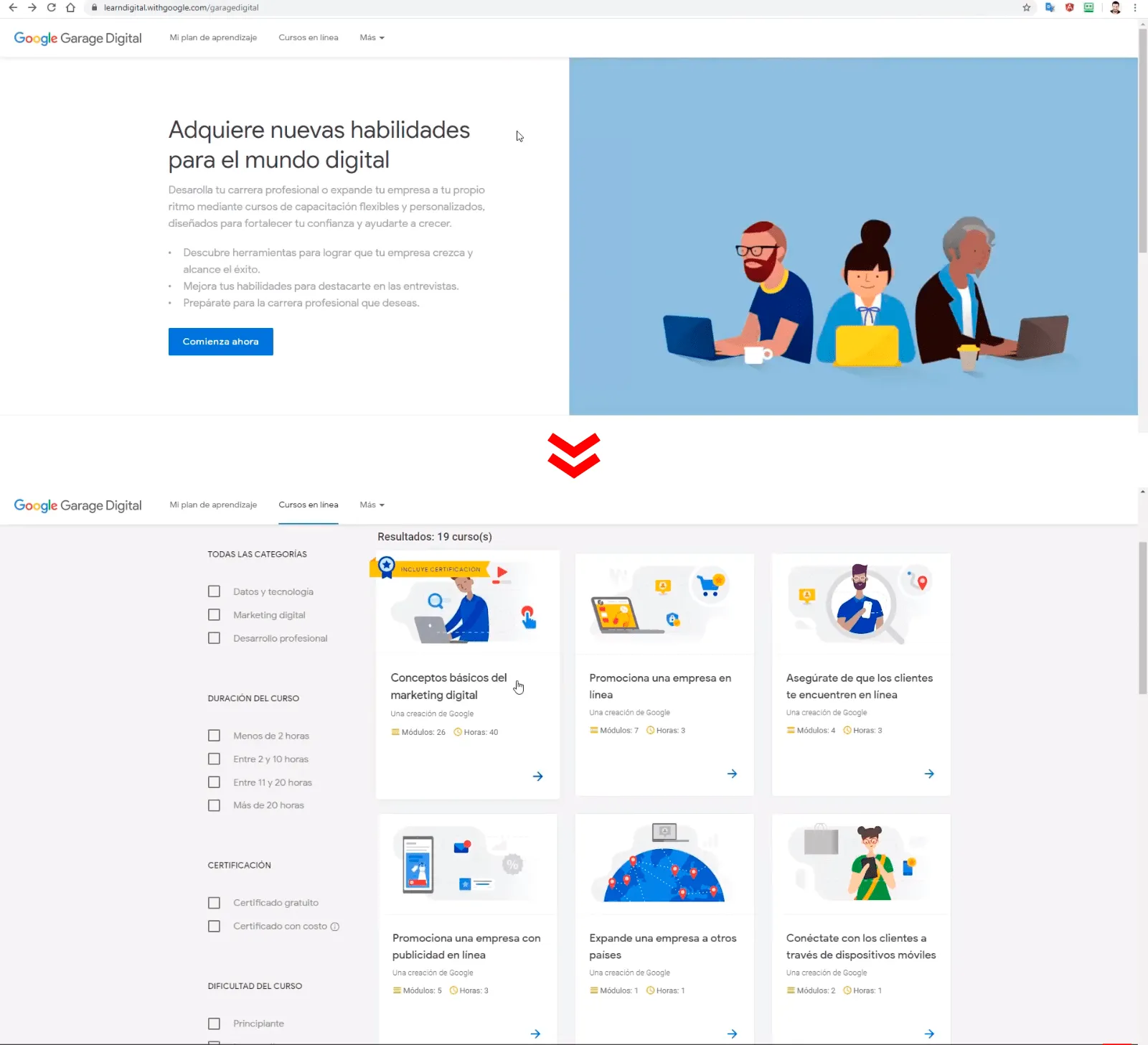The width and height of the screenshot is (1148, 1045).
Task: Enable the Menos de 2 horas filter
Action: (214, 736)
